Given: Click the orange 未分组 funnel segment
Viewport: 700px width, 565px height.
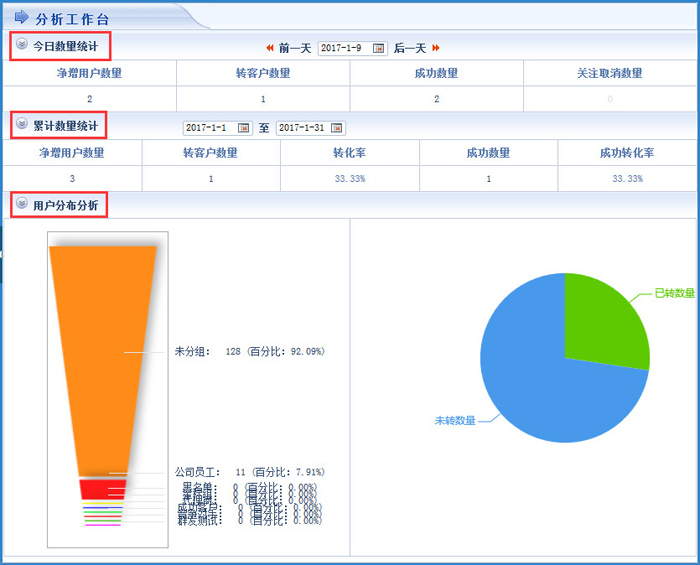Looking at the screenshot, I should coord(102,350).
